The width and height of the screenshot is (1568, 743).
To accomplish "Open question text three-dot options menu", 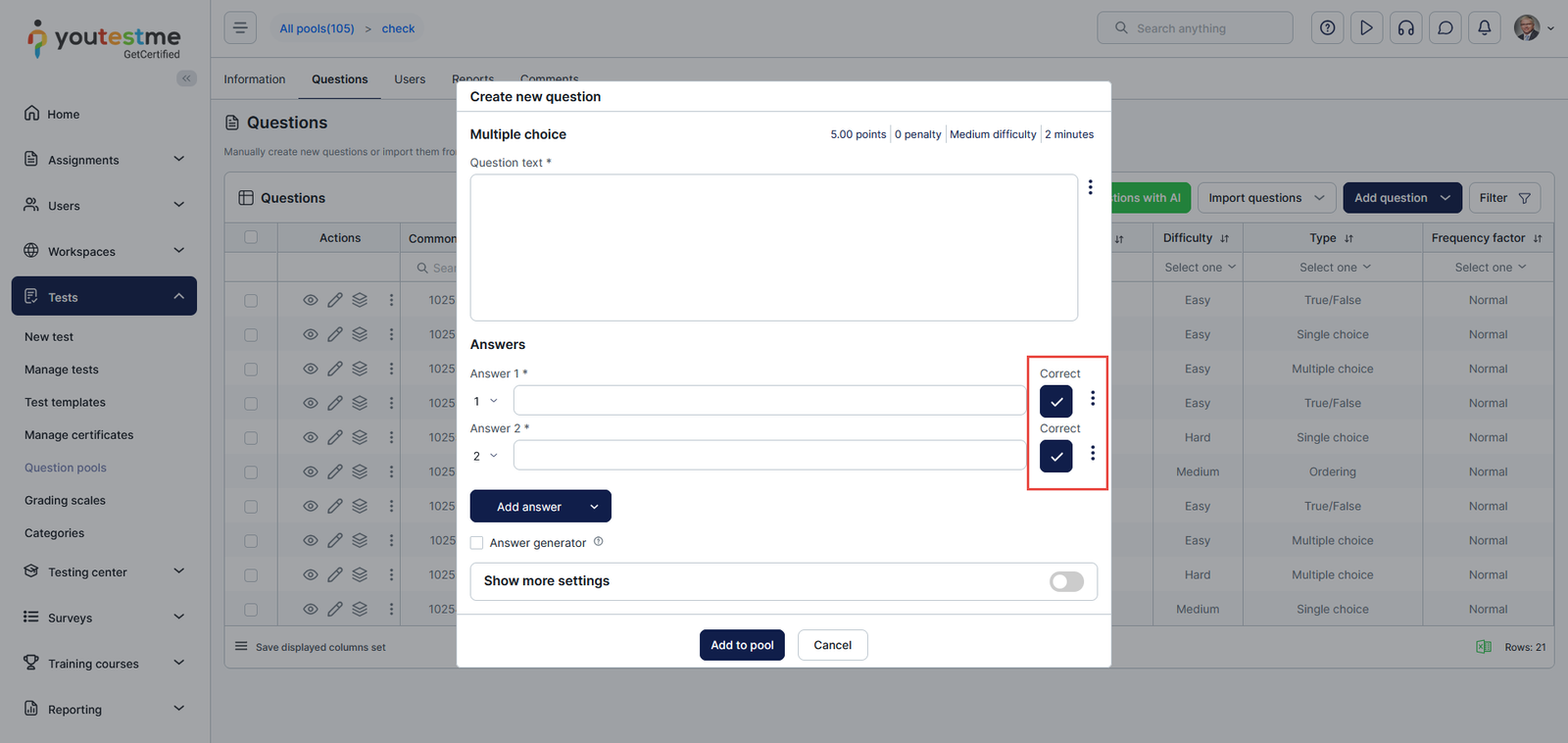I will (x=1090, y=187).
